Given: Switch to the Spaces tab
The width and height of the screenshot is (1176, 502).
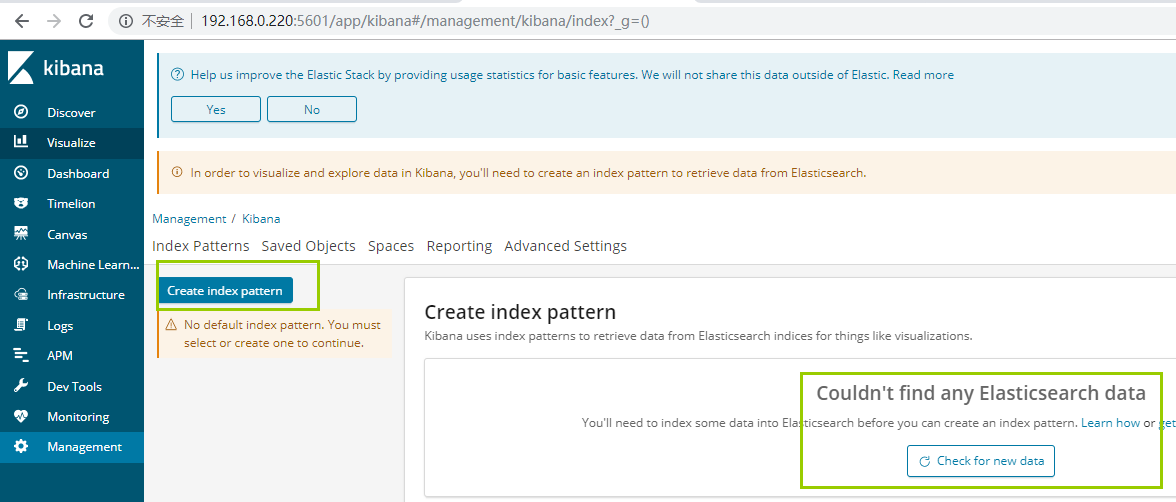Looking at the screenshot, I should coord(391,245).
